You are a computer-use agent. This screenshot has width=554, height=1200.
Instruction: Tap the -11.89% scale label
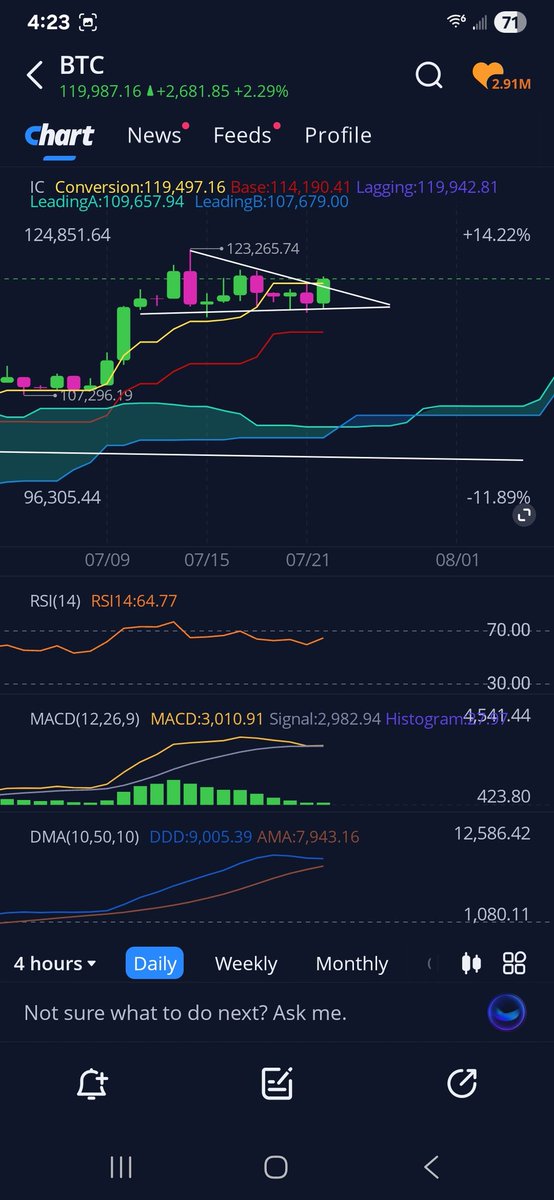point(498,497)
